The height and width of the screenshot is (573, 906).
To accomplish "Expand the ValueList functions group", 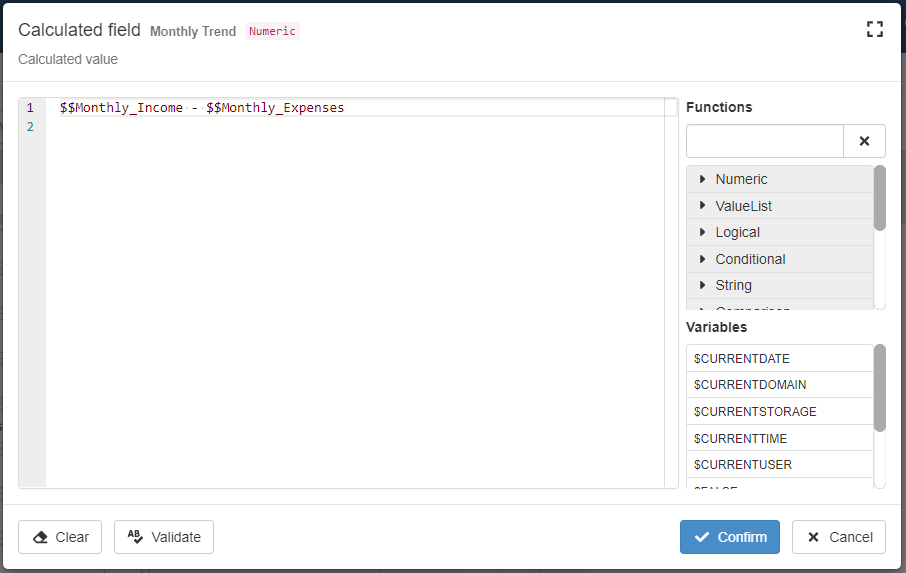I will tap(743, 206).
